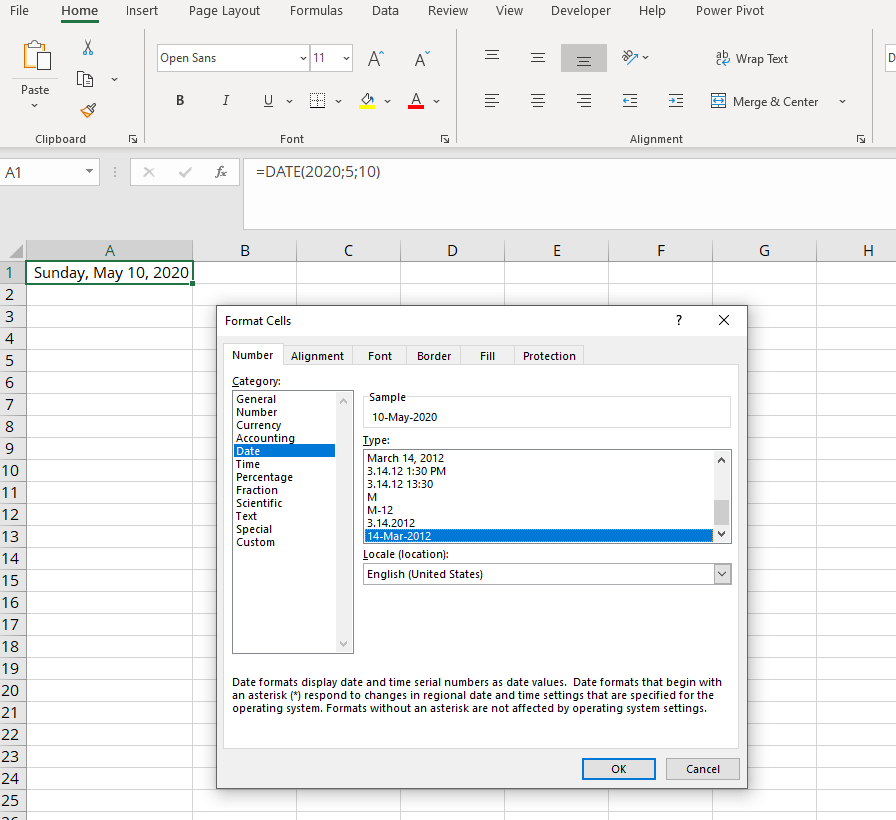The width and height of the screenshot is (896, 820).
Task: Click the Increase Indent icon
Action: 675,100
